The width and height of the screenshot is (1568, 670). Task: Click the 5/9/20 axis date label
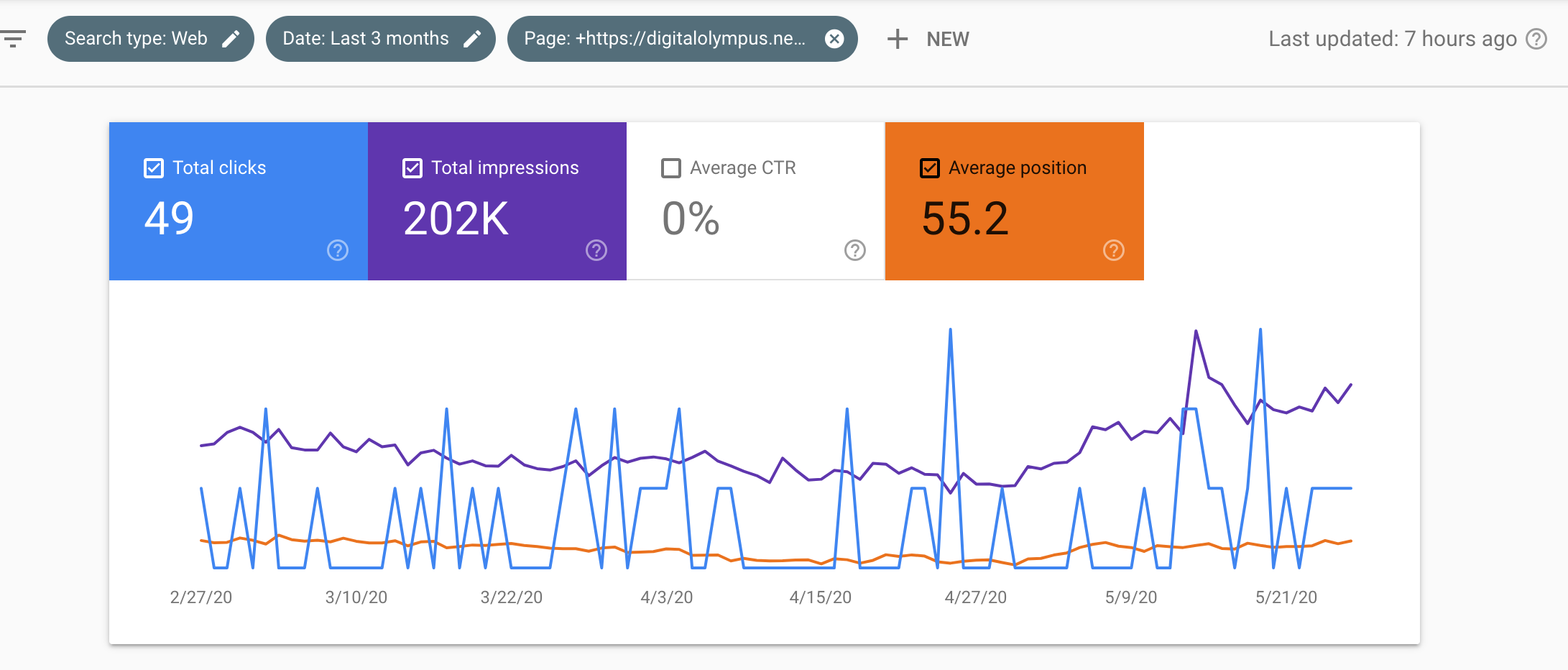[1131, 597]
